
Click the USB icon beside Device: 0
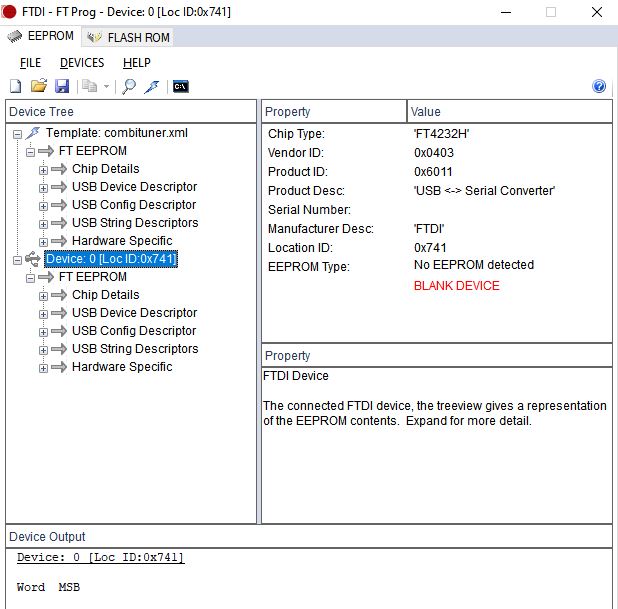[33, 259]
